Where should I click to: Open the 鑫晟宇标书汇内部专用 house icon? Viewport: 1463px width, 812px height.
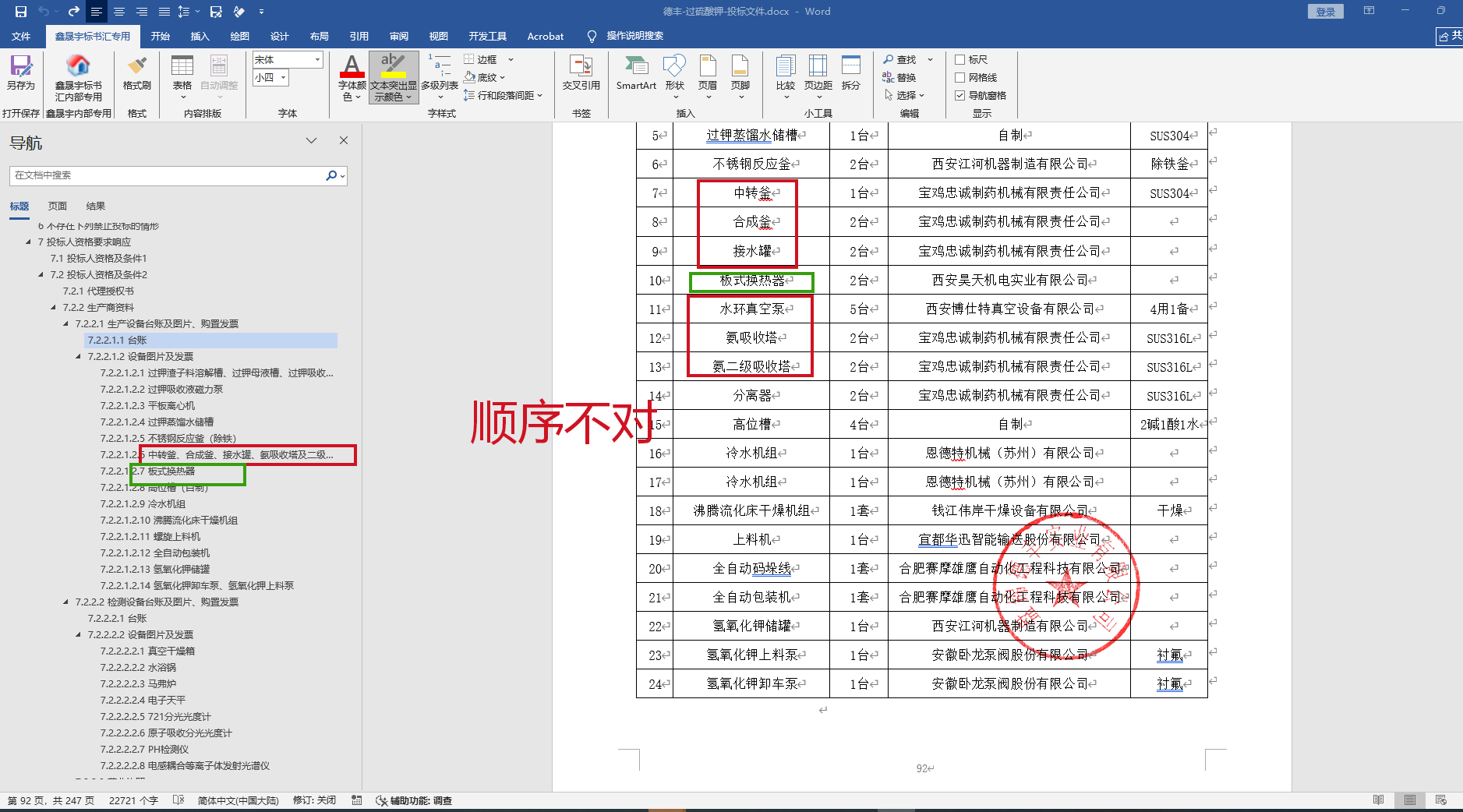coord(78,77)
